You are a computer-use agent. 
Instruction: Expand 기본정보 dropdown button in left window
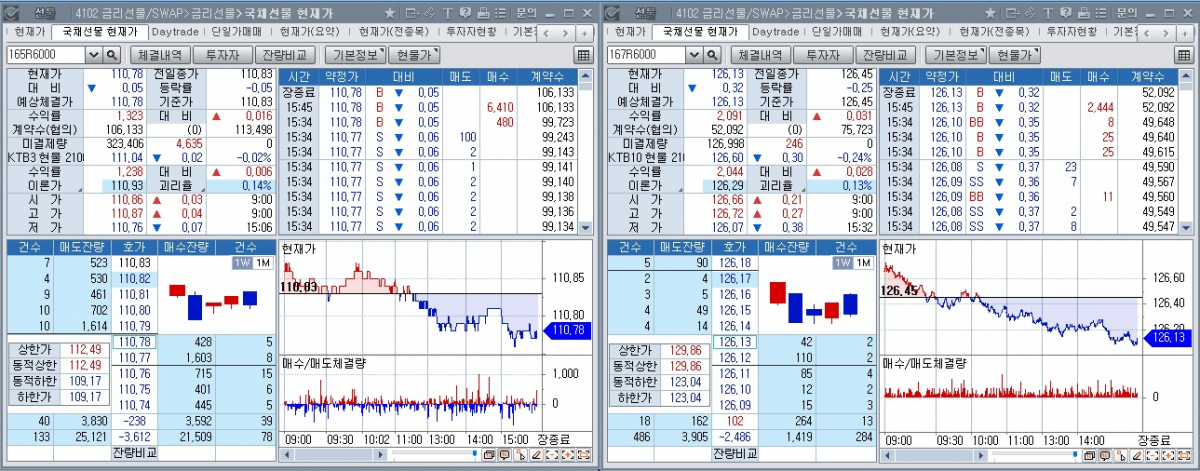click(353, 55)
